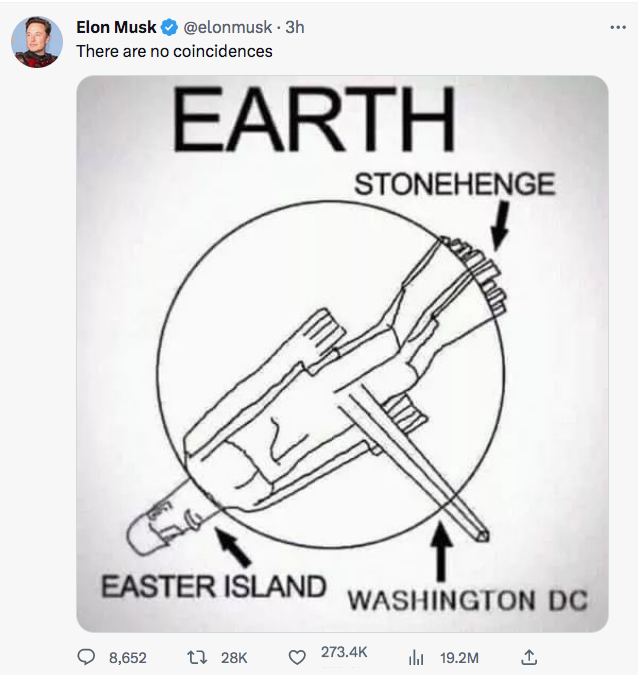This screenshot has width=638, height=675.
Task: Open view analytics bar chart icon
Action: (x=418, y=657)
